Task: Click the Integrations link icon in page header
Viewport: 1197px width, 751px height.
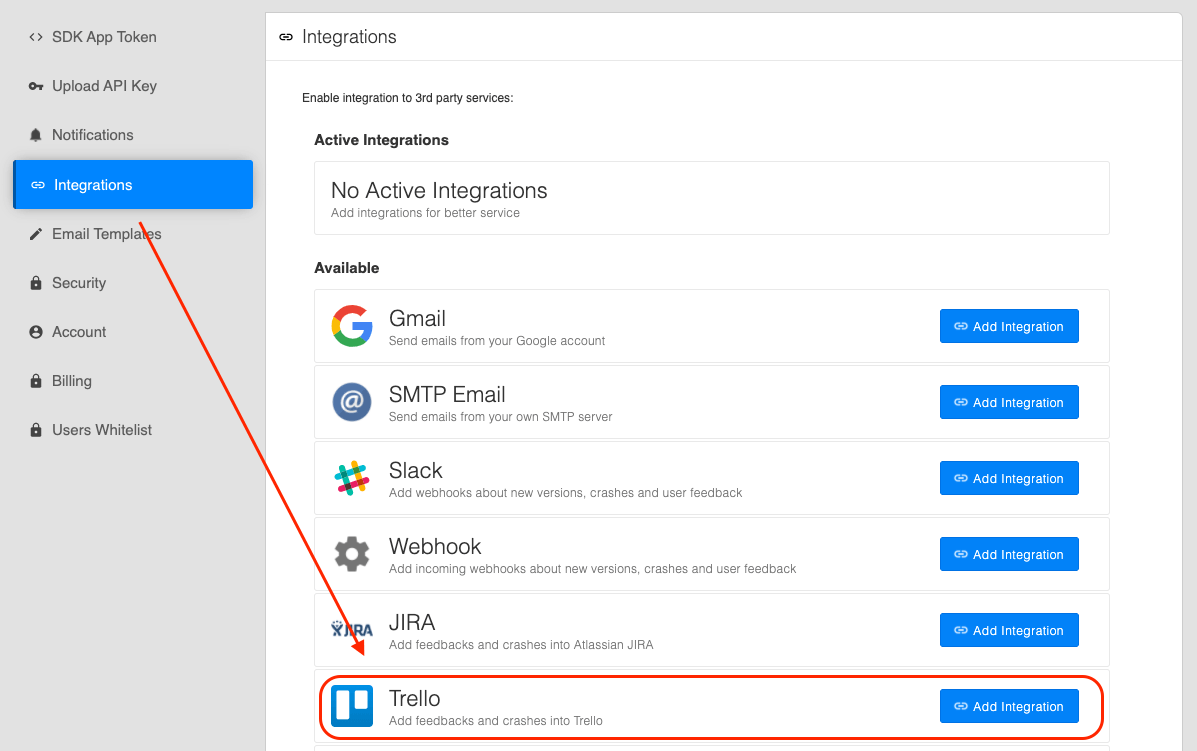Action: coord(287,36)
